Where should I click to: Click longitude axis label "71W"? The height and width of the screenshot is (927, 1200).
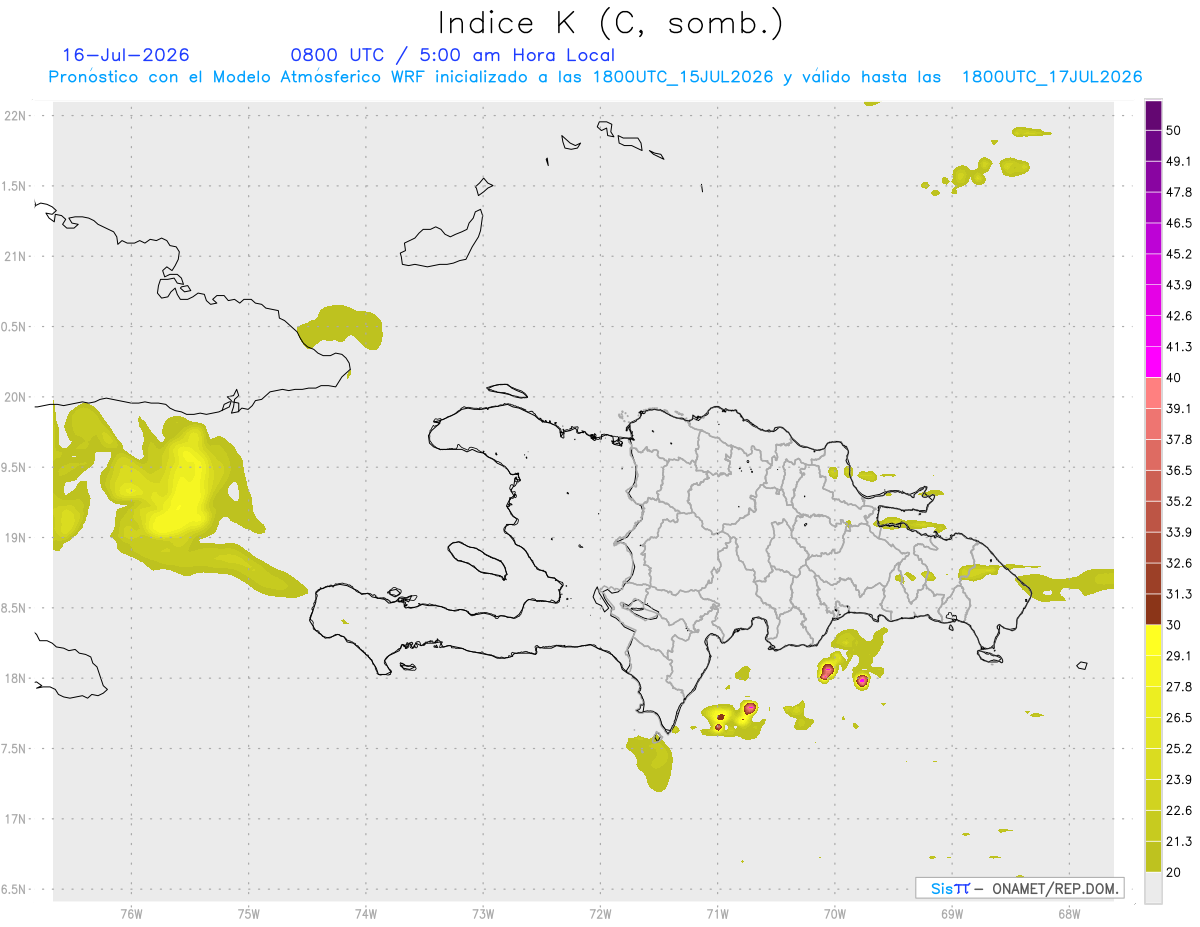717,913
